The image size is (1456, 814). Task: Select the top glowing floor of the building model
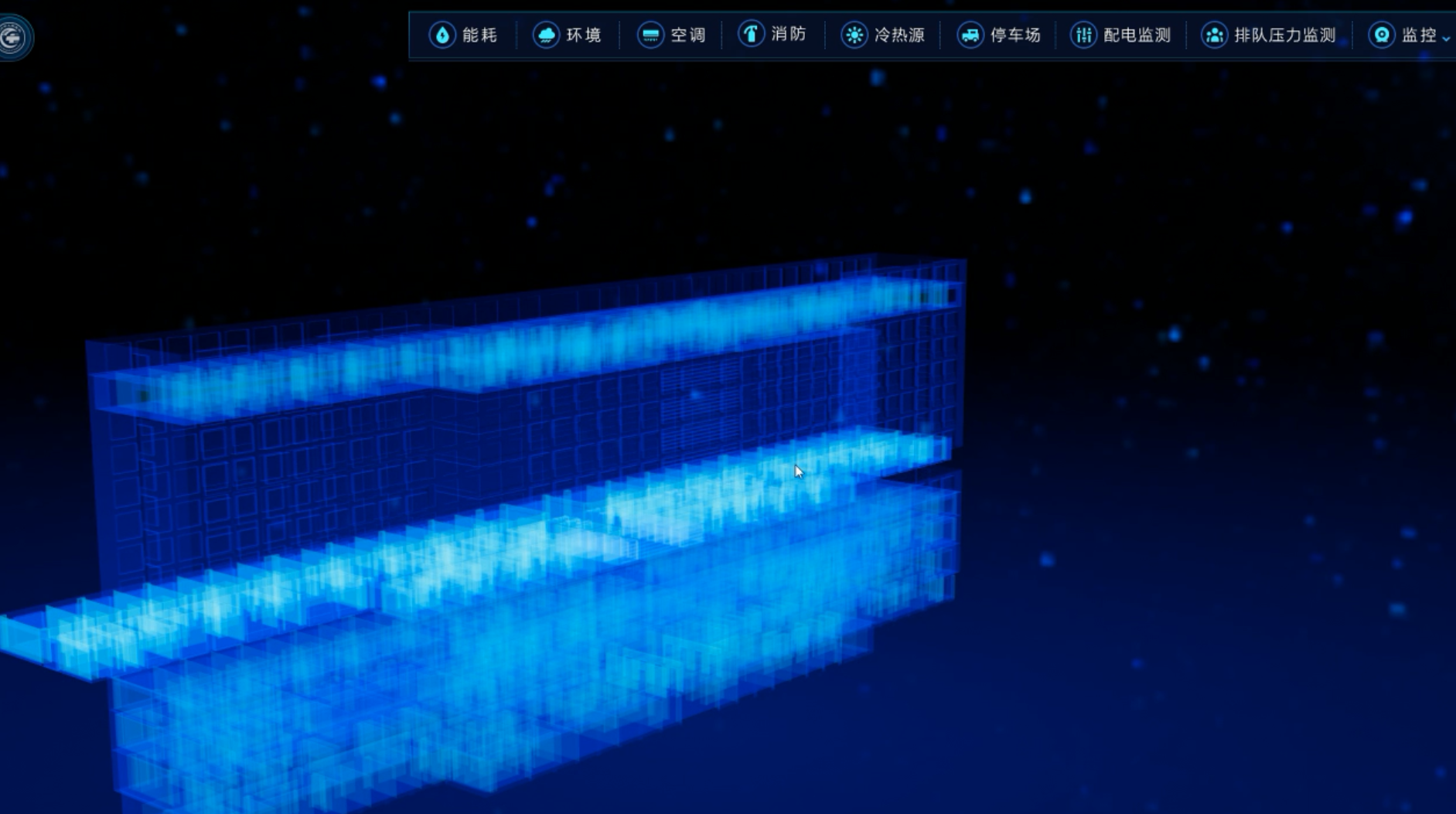click(541, 344)
